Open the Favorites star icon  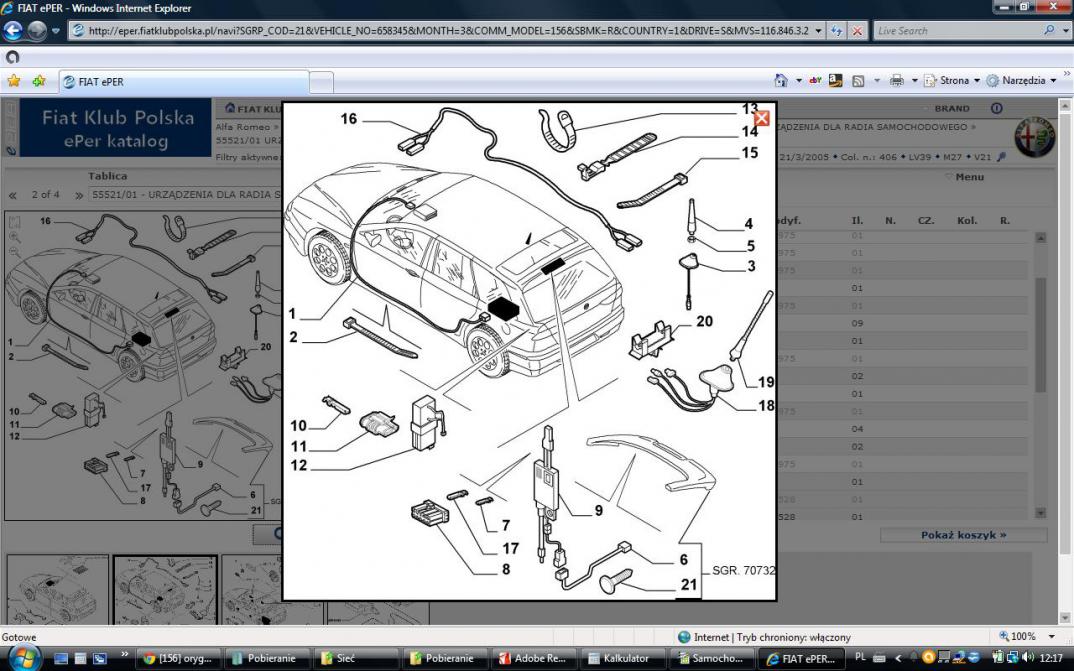(14, 81)
